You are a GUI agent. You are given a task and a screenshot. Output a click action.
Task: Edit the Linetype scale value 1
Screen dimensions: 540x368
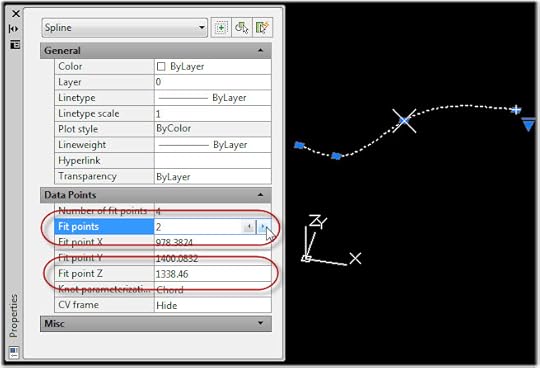(212, 114)
